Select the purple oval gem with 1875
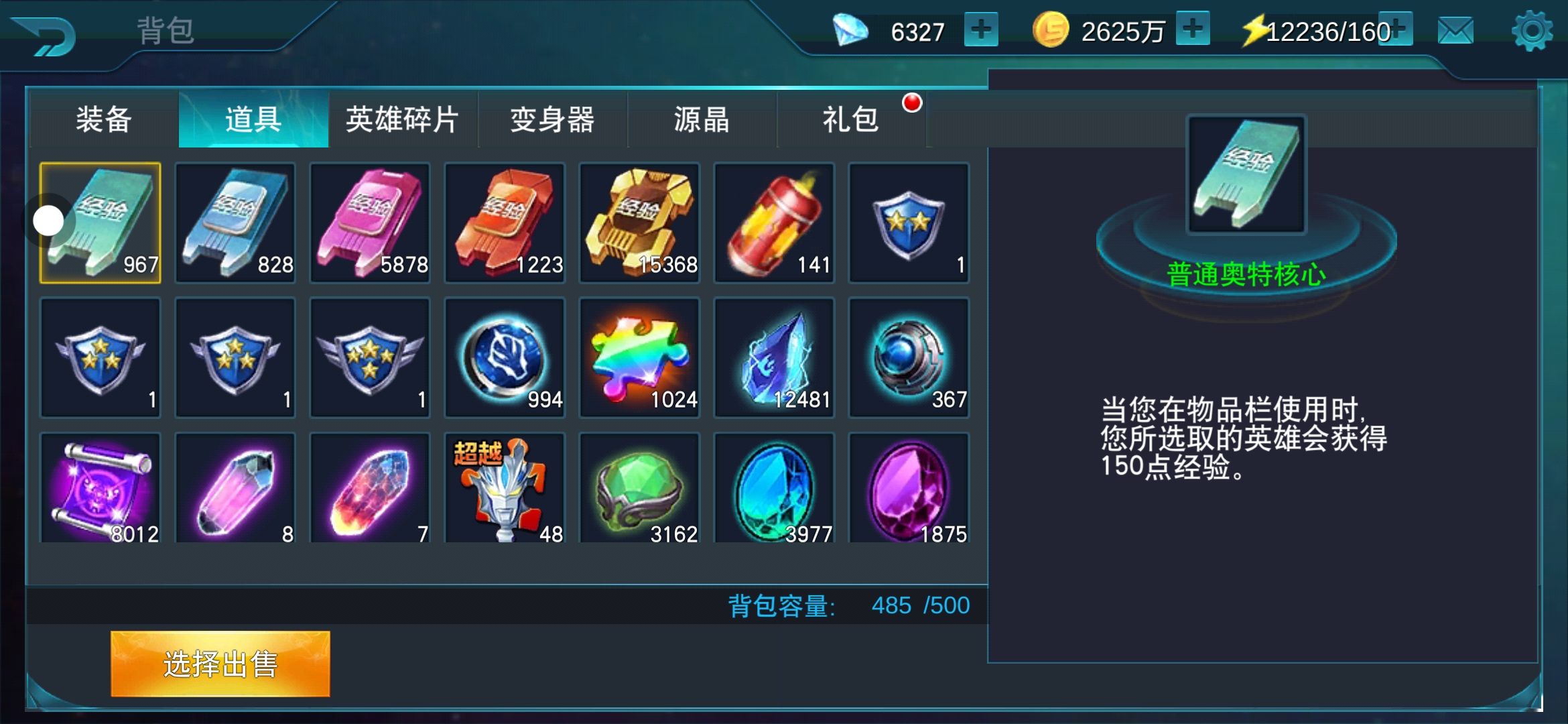The height and width of the screenshot is (724, 1568). coord(909,488)
